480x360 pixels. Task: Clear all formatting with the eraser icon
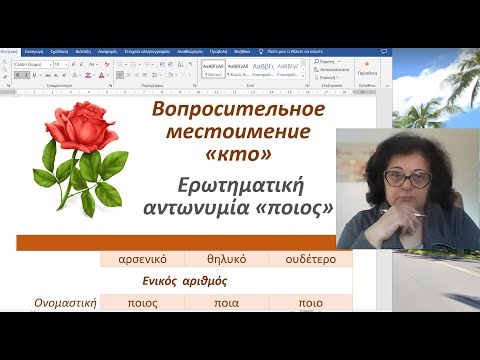[x=107, y=64]
